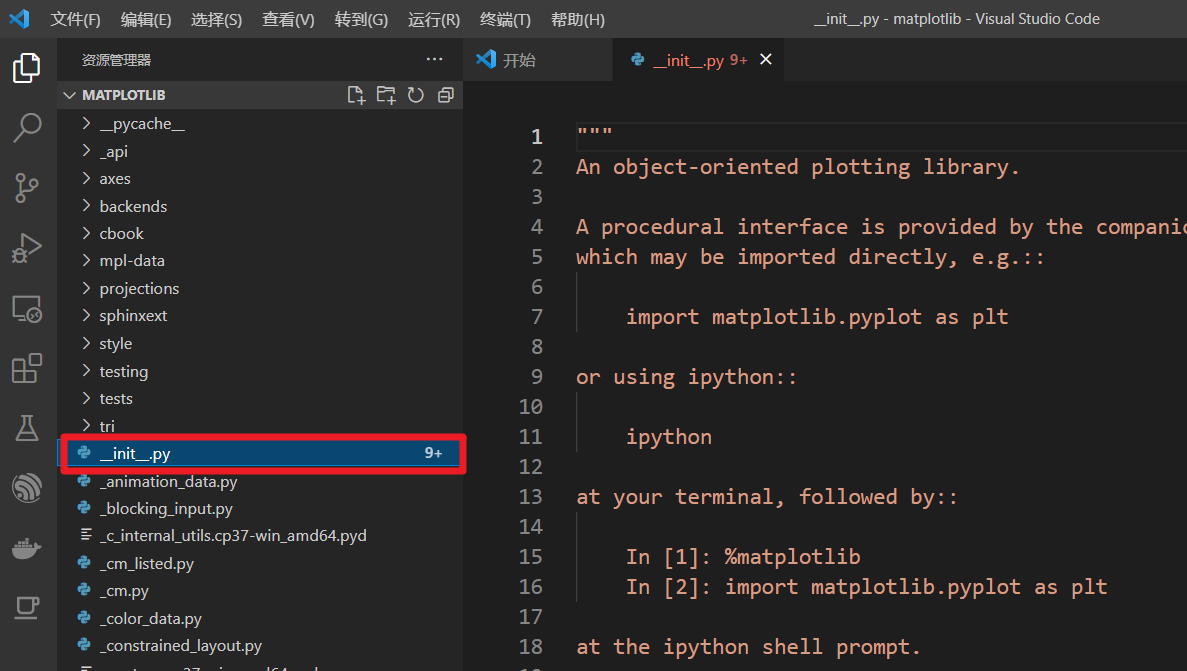Open the 编辑(E) menu
The width and height of the screenshot is (1187, 671).
click(145, 20)
